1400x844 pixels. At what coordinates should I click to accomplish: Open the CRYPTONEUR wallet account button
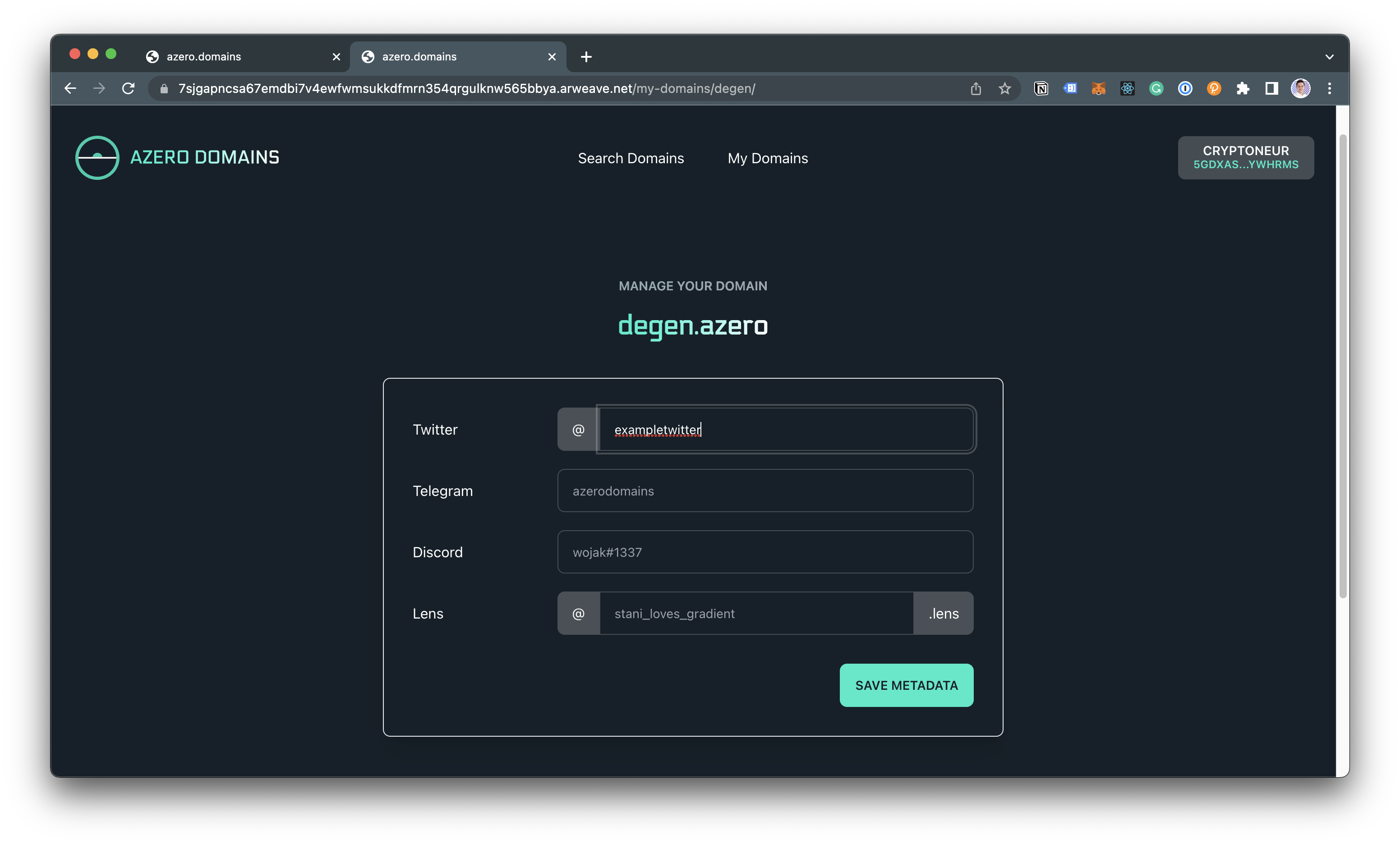tap(1245, 157)
